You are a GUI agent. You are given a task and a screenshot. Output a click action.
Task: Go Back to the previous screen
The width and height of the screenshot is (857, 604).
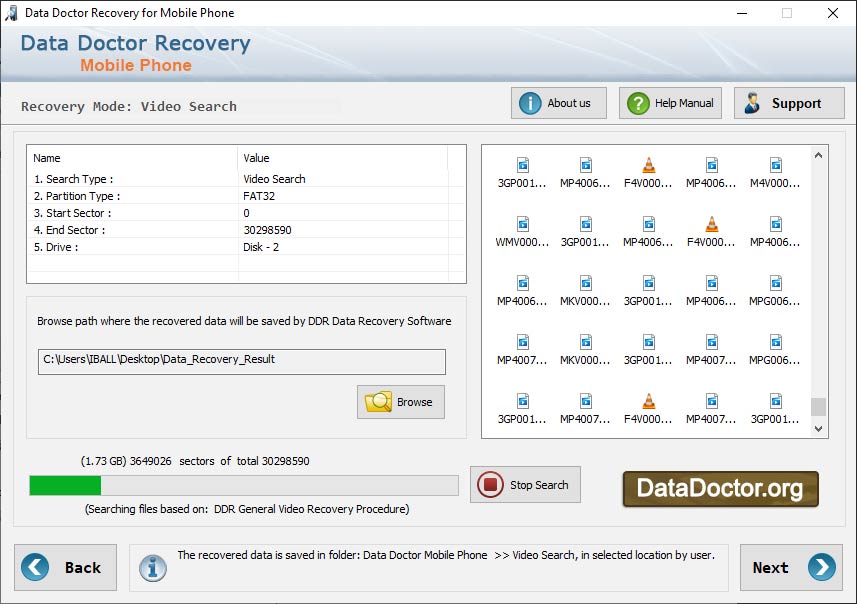tap(65, 567)
